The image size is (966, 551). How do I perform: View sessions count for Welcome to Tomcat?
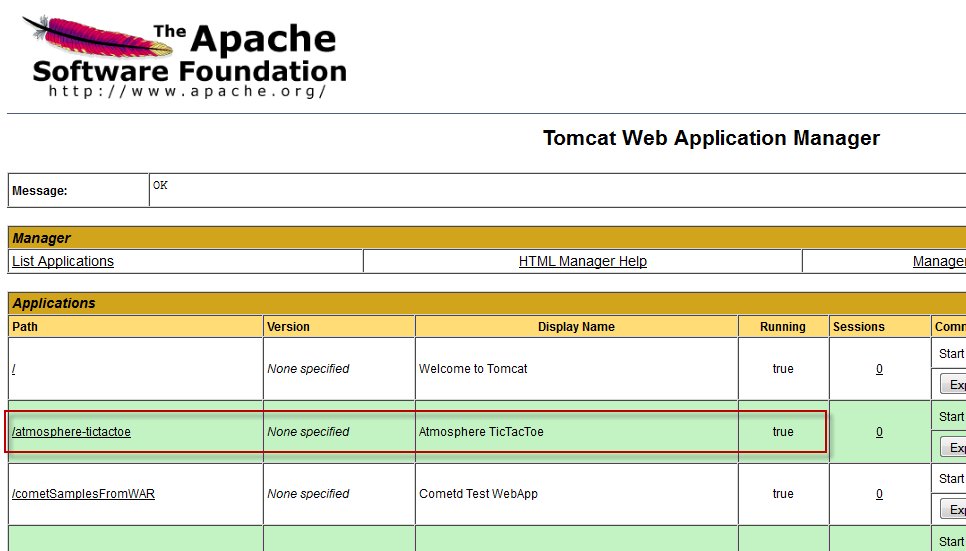[x=879, y=369]
